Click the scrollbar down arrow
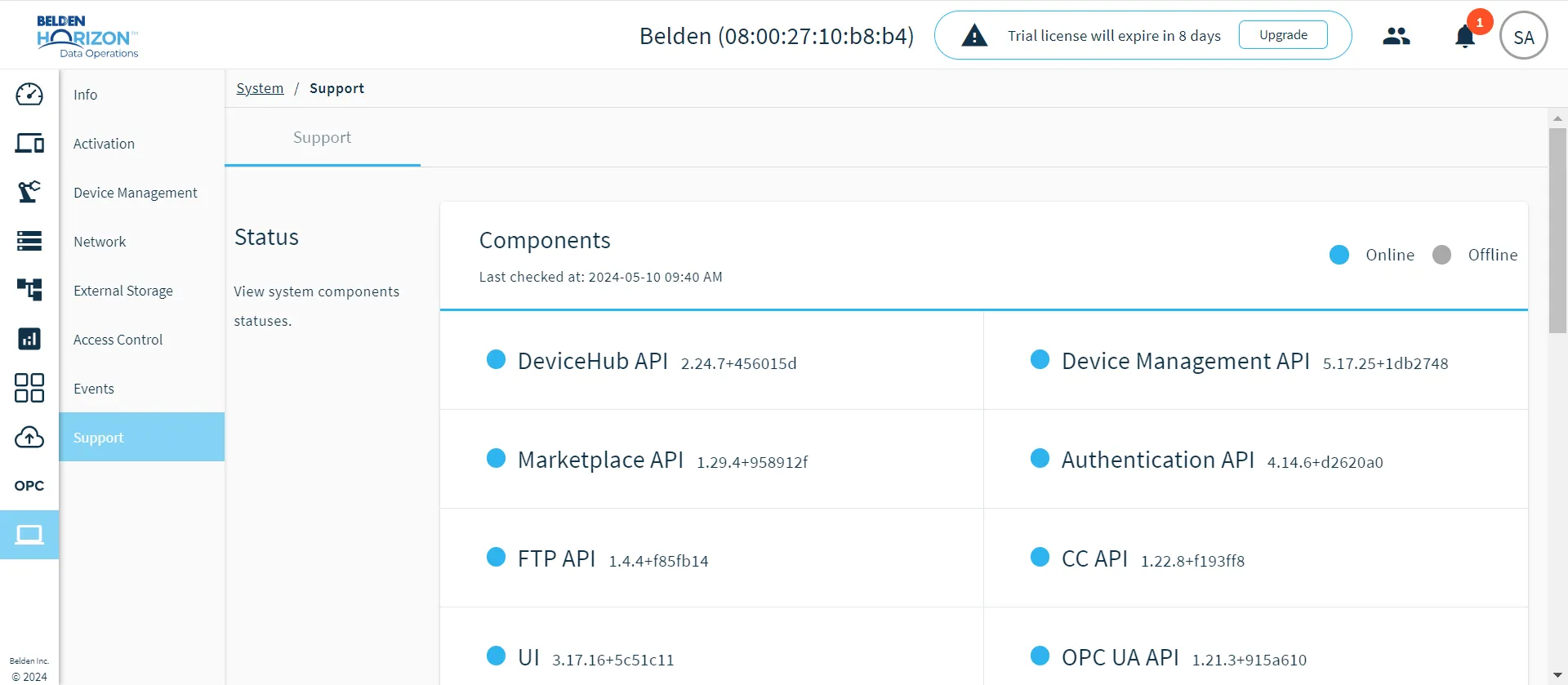The image size is (1568, 685). pos(1557,675)
